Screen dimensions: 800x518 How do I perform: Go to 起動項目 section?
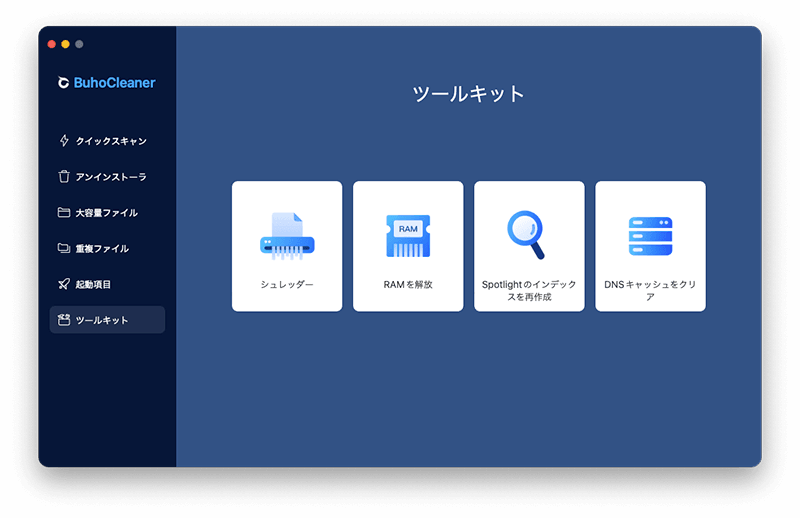[x=107, y=284]
